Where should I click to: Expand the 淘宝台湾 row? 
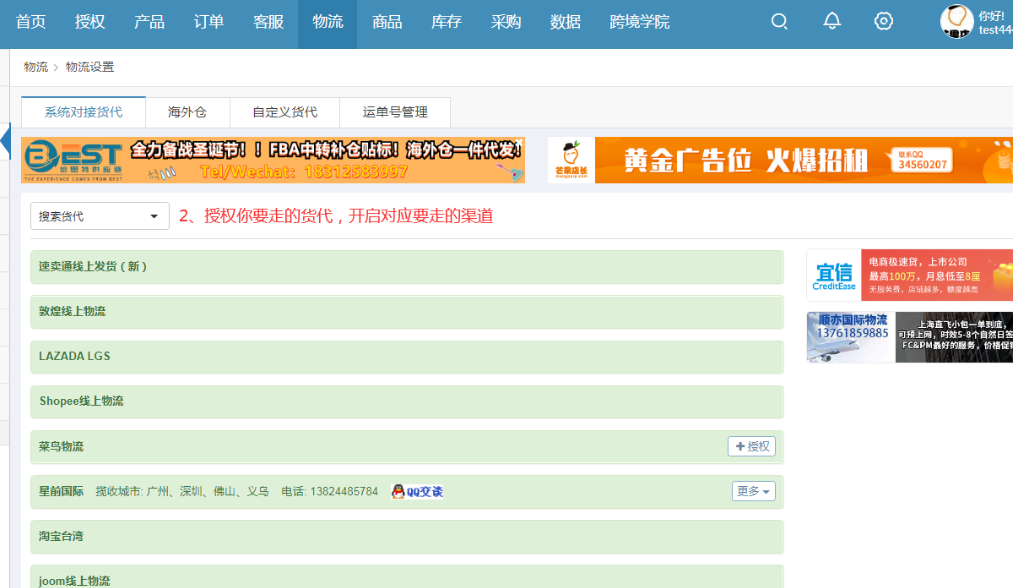click(x=406, y=536)
